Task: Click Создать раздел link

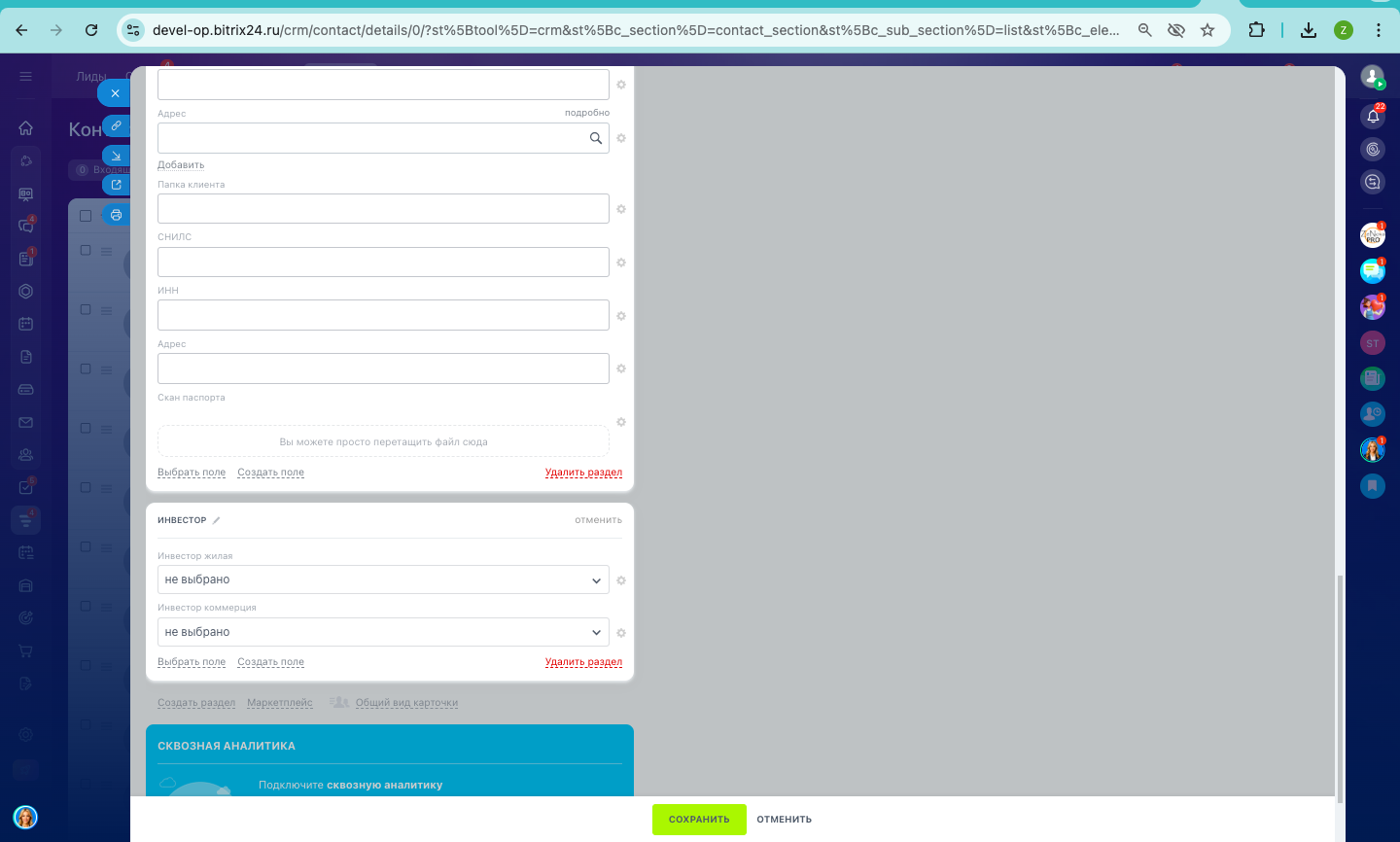Action: (196, 703)
